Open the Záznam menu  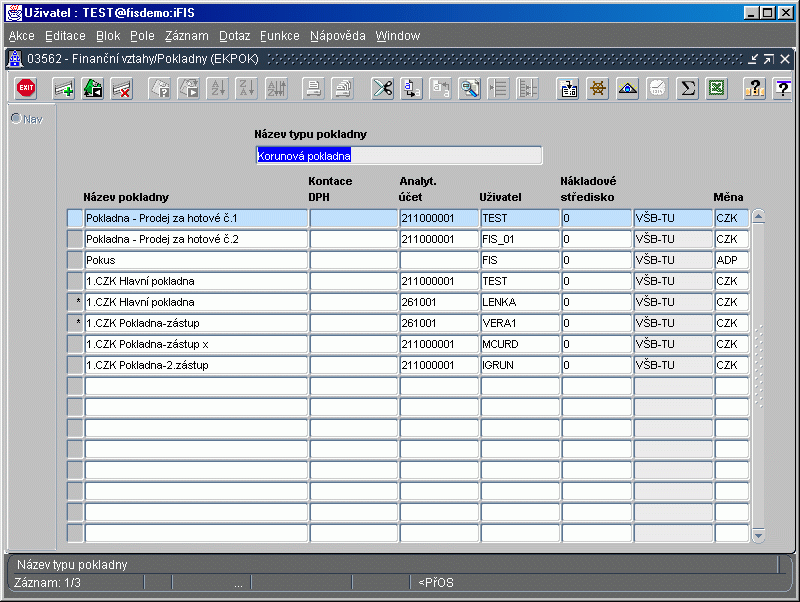187,36
